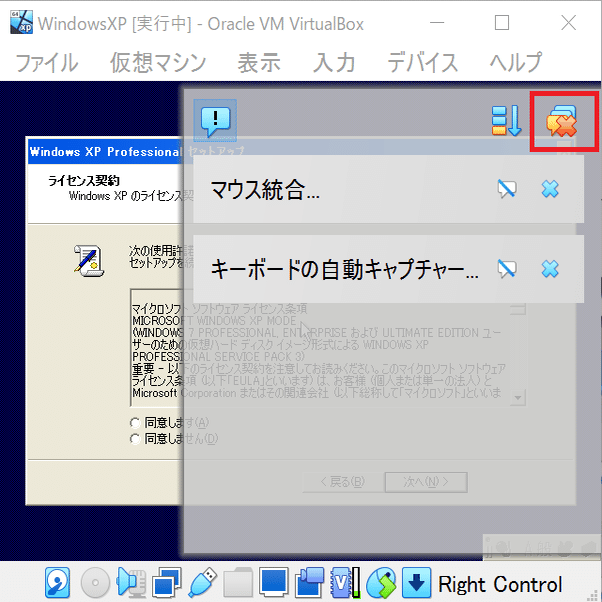Click the license text scrollbar down arrow

pyautogui.click(x=518, y=398)
